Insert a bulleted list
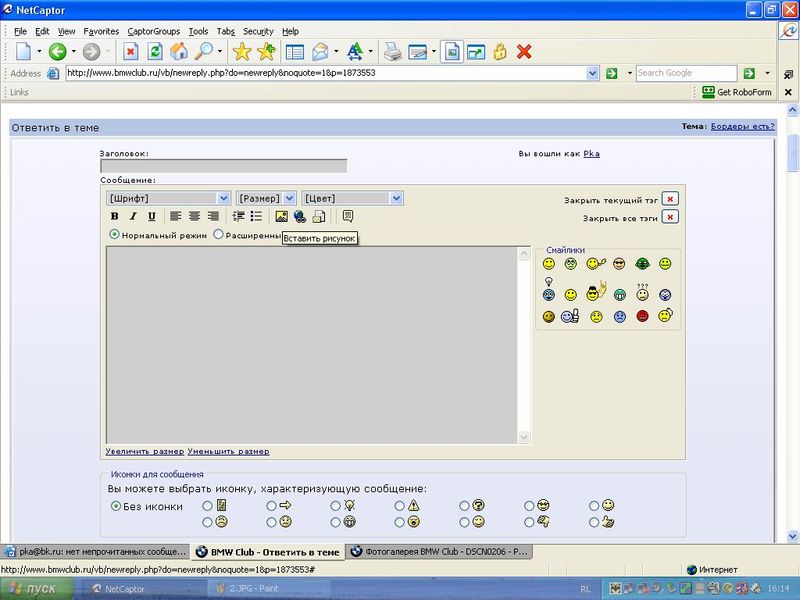 point(257,216)
